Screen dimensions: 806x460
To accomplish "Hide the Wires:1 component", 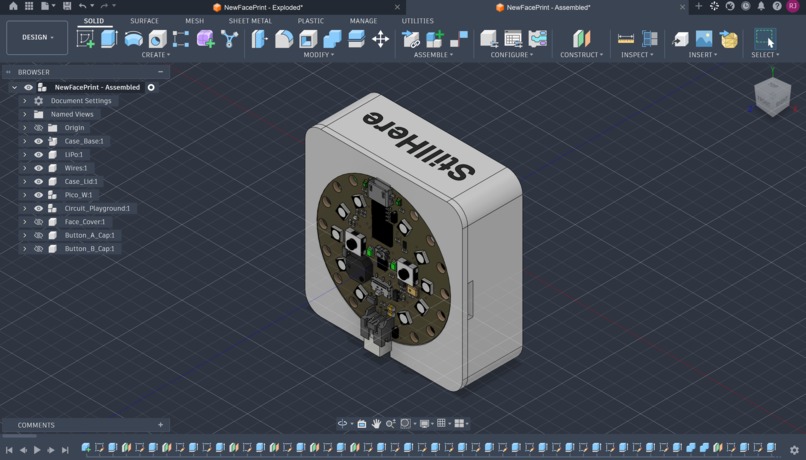I will (39, 168).
